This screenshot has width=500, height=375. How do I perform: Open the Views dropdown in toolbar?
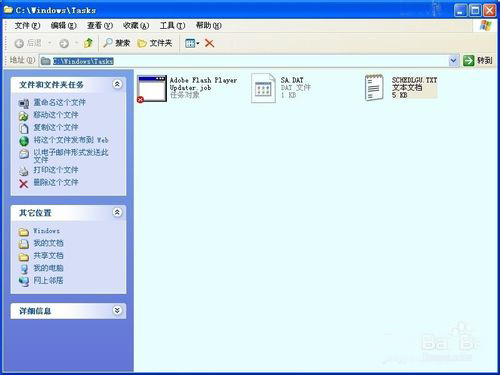192,43
